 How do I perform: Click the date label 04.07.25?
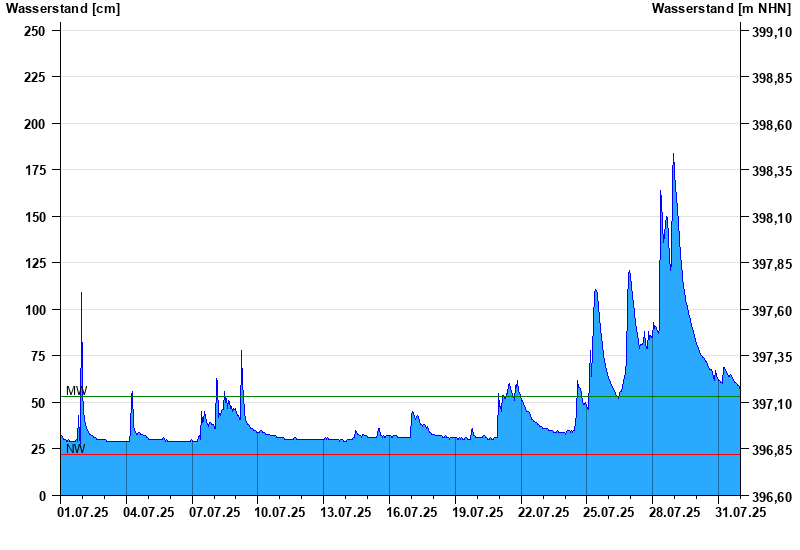(148, 512)
